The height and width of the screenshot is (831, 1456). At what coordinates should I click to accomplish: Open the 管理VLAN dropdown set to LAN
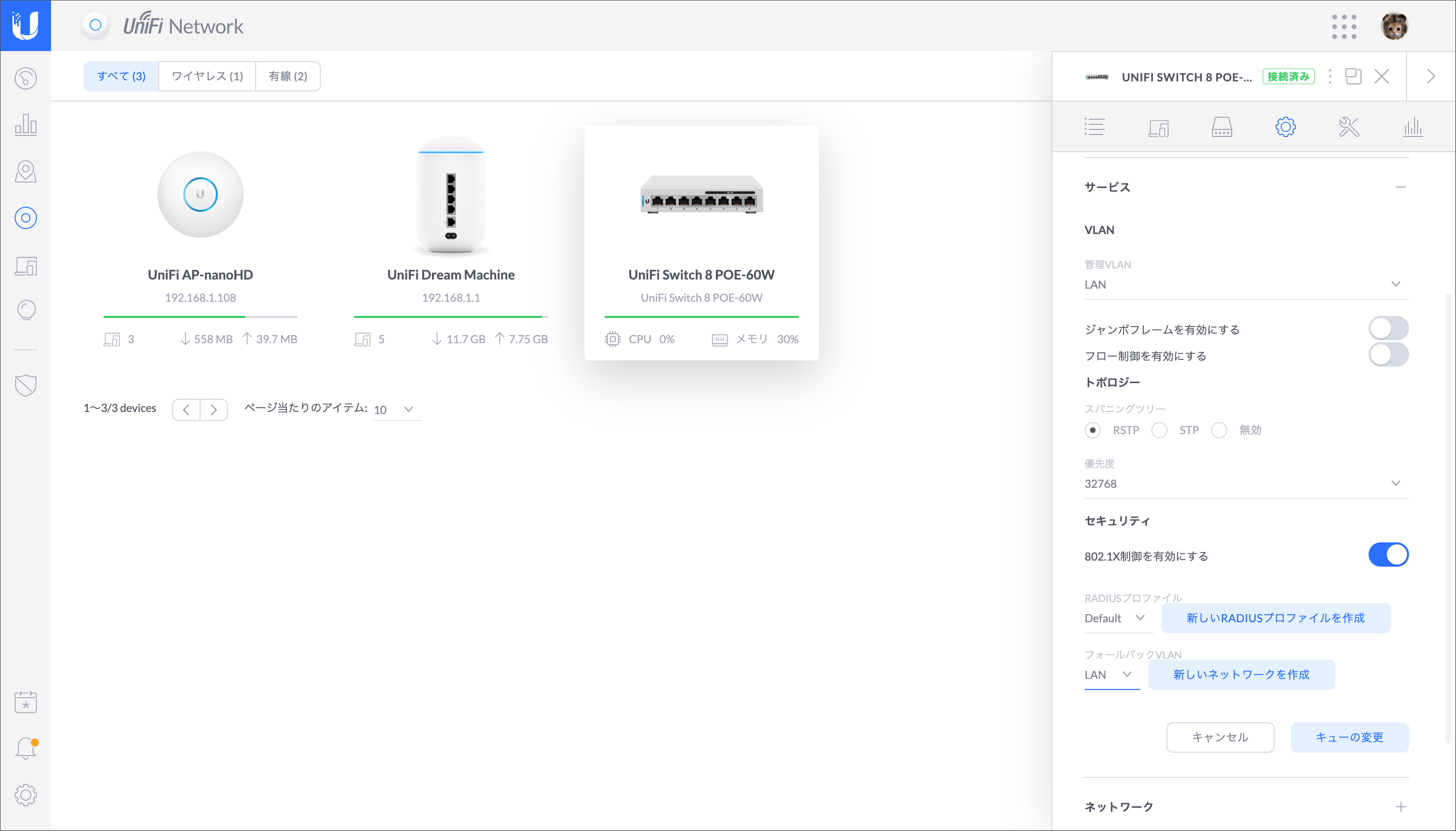pyautogui.click(x=1246, y=284)
